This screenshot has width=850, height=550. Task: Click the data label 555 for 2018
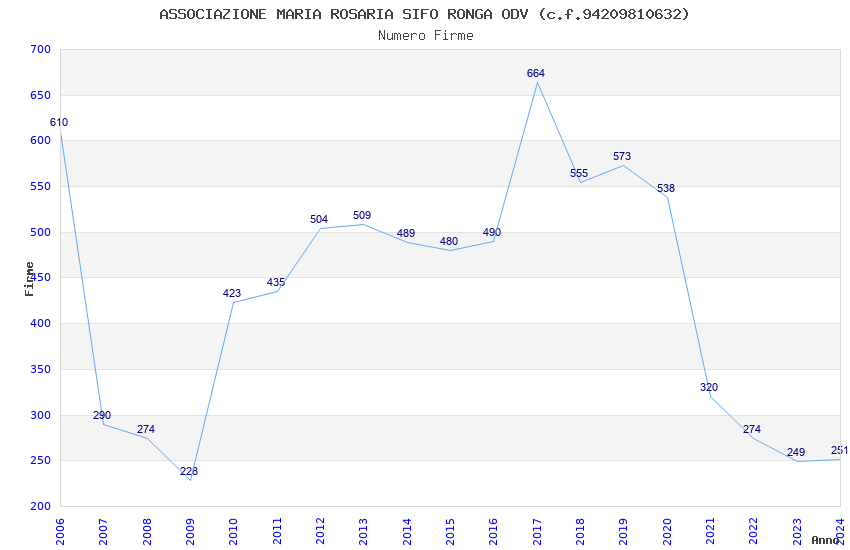click(x=579, y=173)
